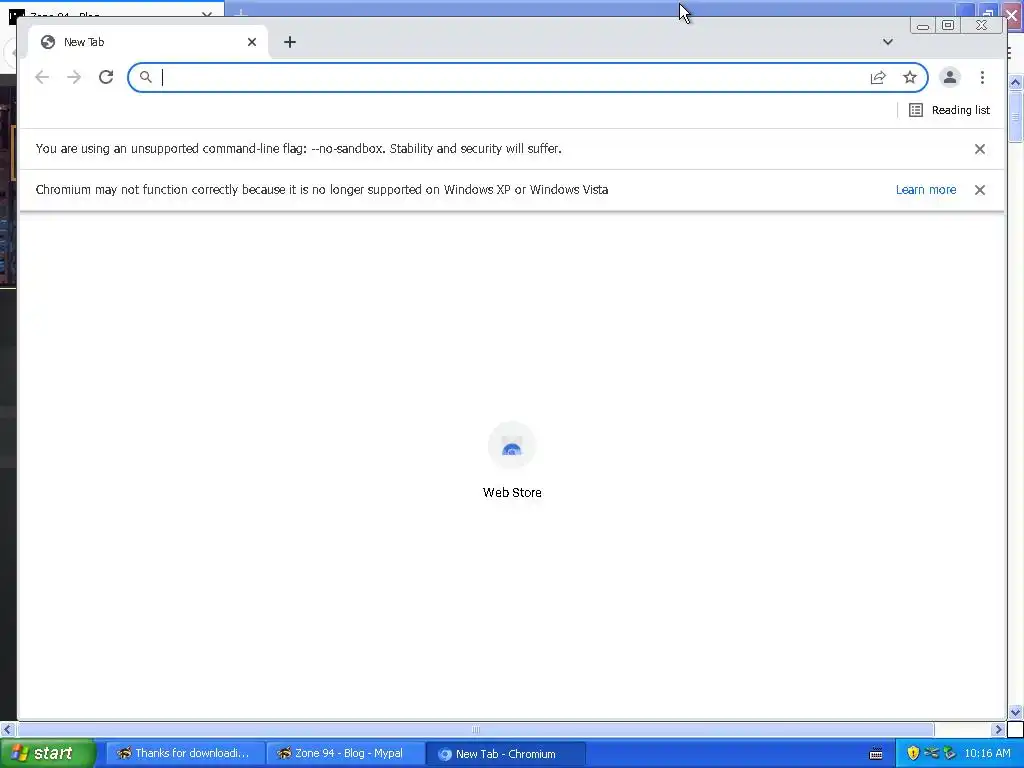This screenshot has height=768, width=1024.
Task: Click the network connection tray icon
Action: point(931,753)
